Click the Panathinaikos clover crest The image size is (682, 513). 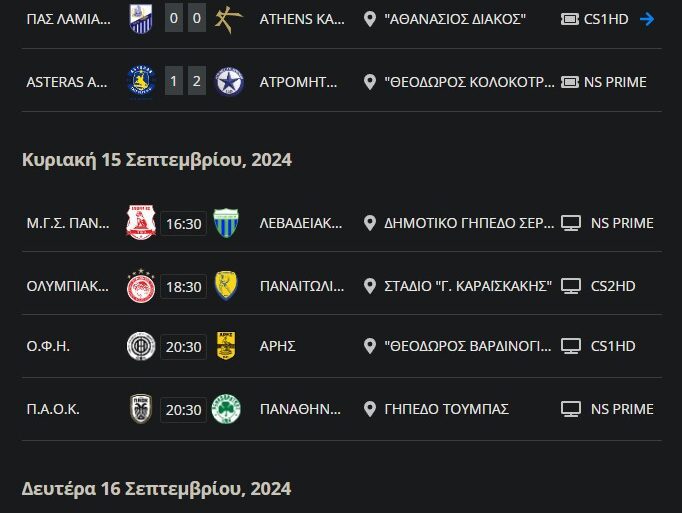[x=226, y=408]
